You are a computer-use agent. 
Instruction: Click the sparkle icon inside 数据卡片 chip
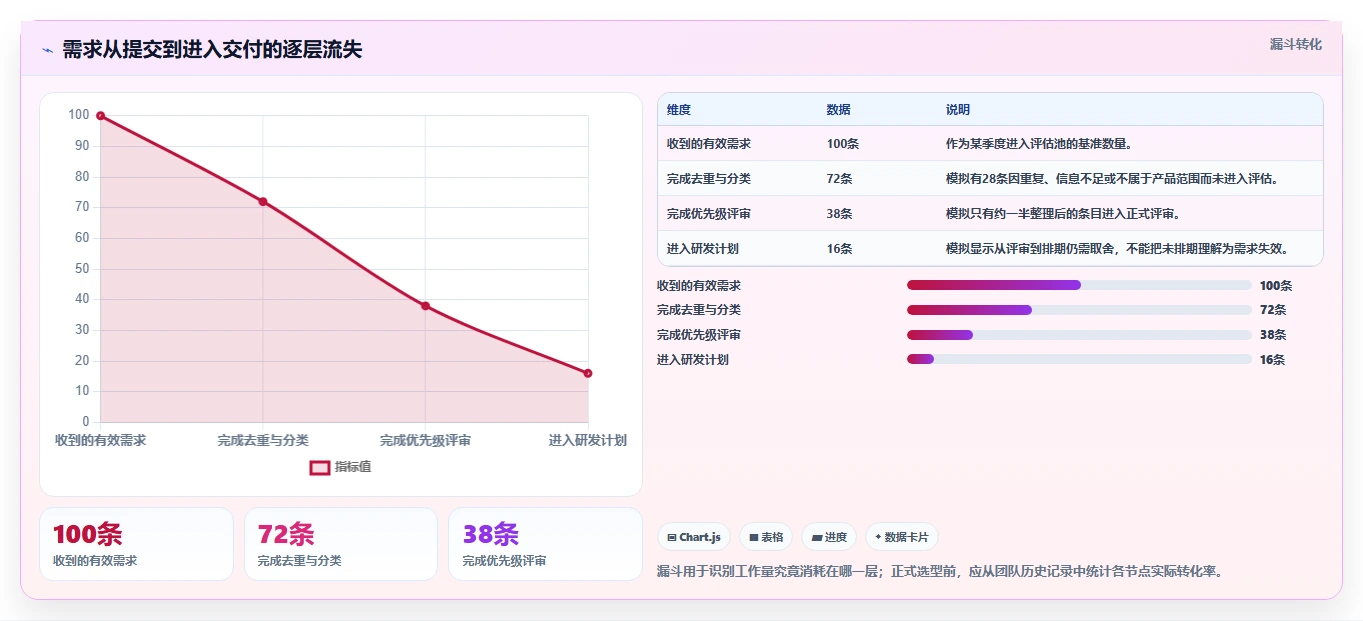tap(878, 537)
